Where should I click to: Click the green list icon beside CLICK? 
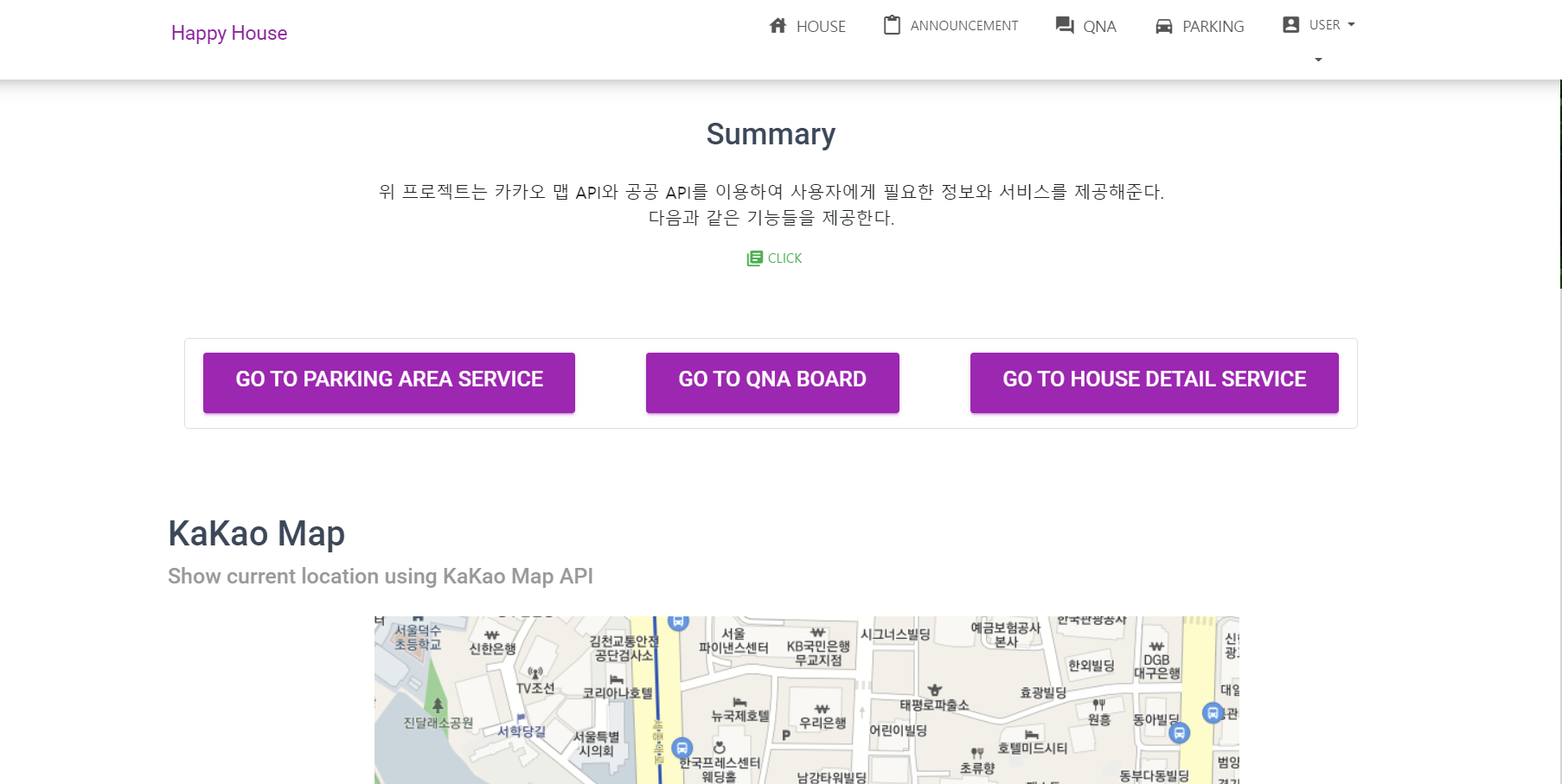click(x=754, y=258)
